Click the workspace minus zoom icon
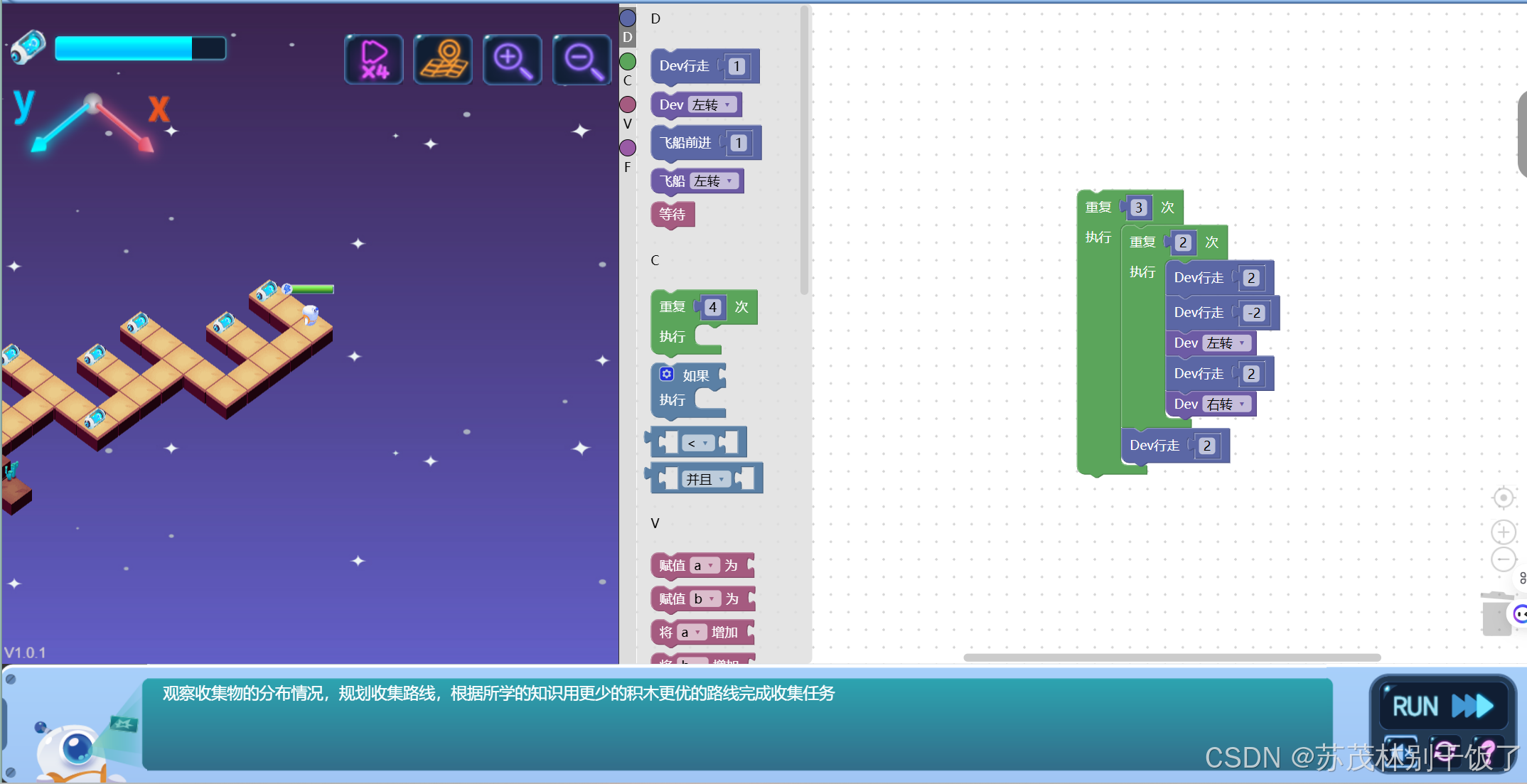Screen dimensions: 1527x784 click(x=1503, y=559)
